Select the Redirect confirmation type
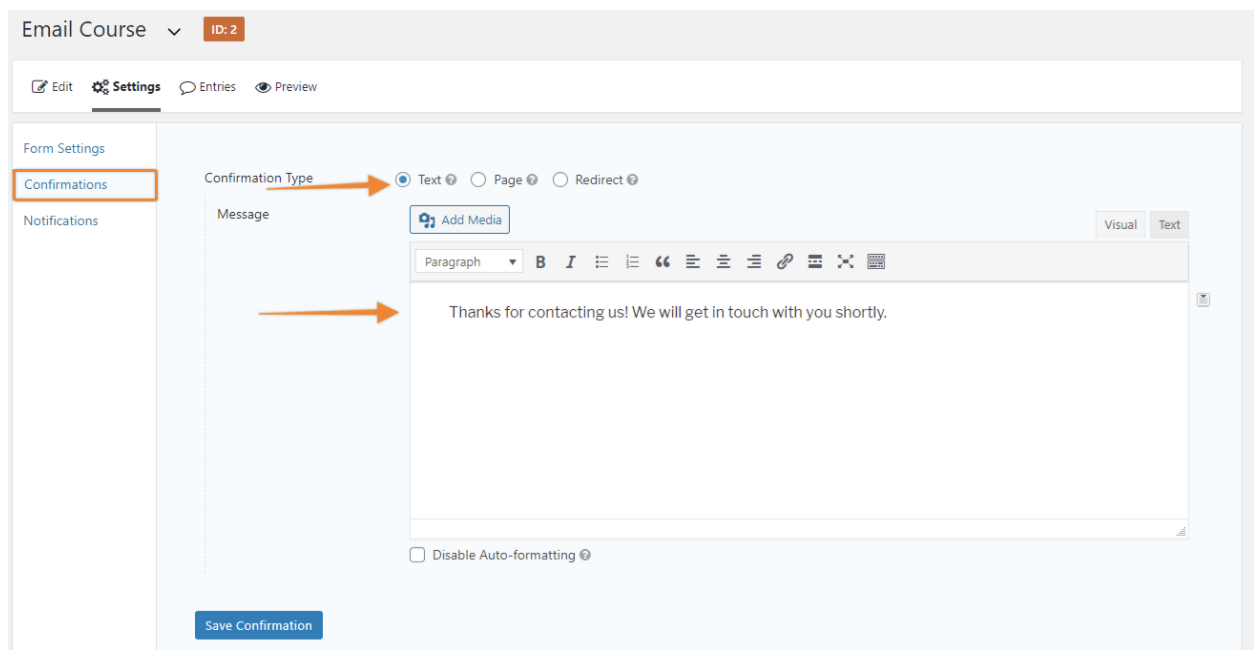The height and width of the screenshot is (660, 1254). point(560,180)
